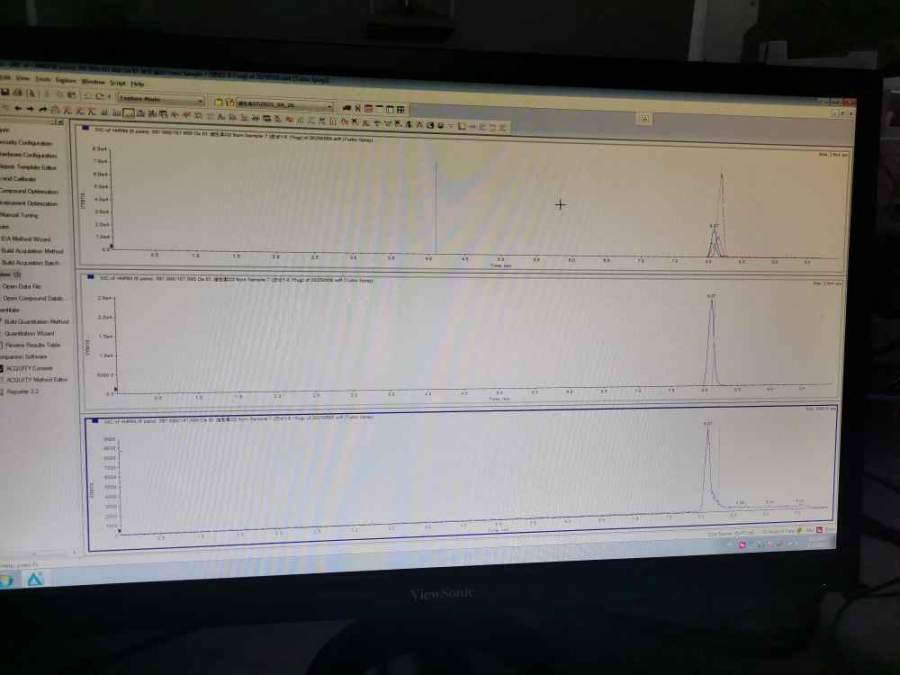This screenshot has height=675, width=900.
Task: Select Quantitation Wizard in the sidebar
Action: coord(30,333)
